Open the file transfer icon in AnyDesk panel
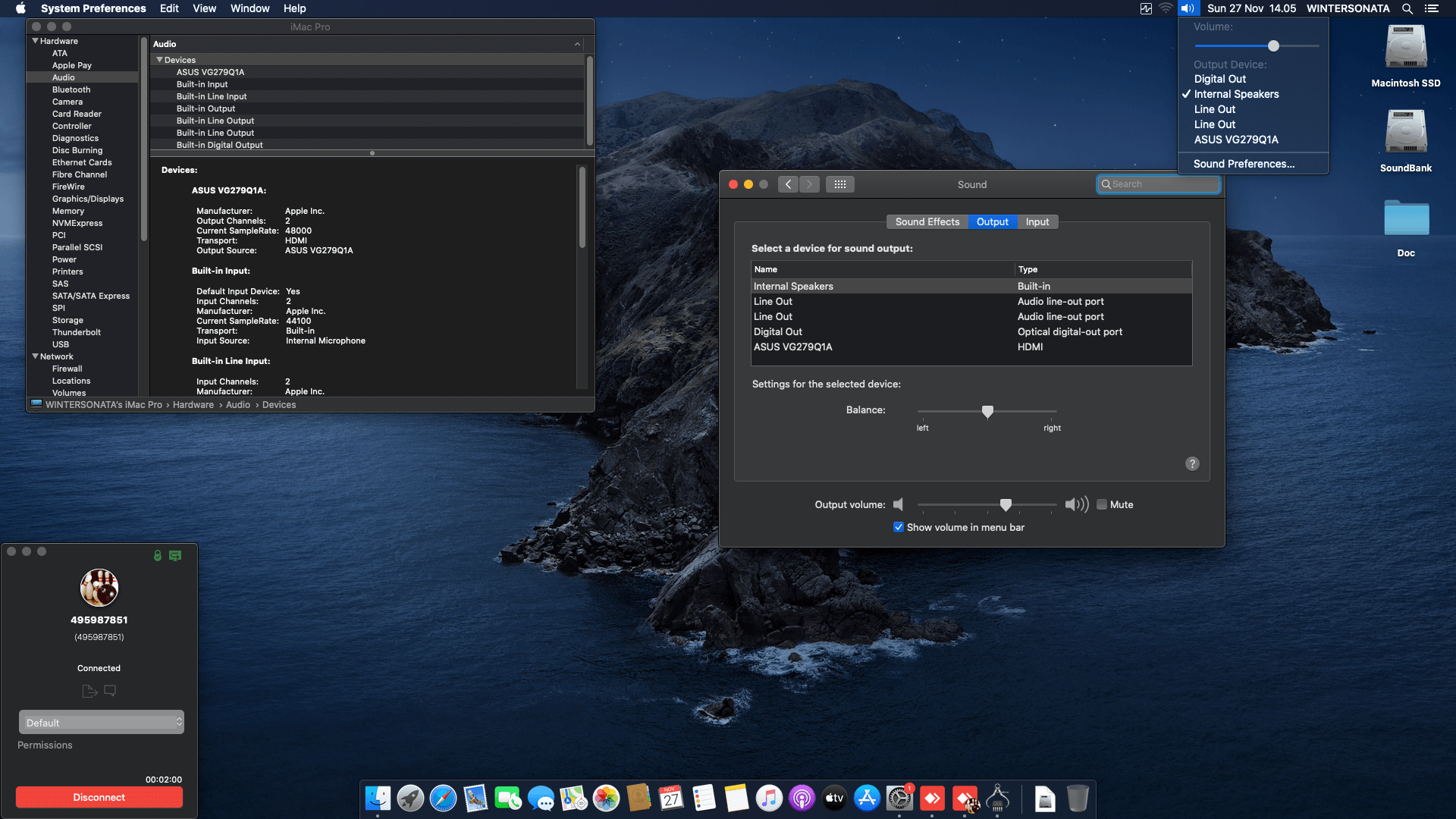 coord(89,691)
